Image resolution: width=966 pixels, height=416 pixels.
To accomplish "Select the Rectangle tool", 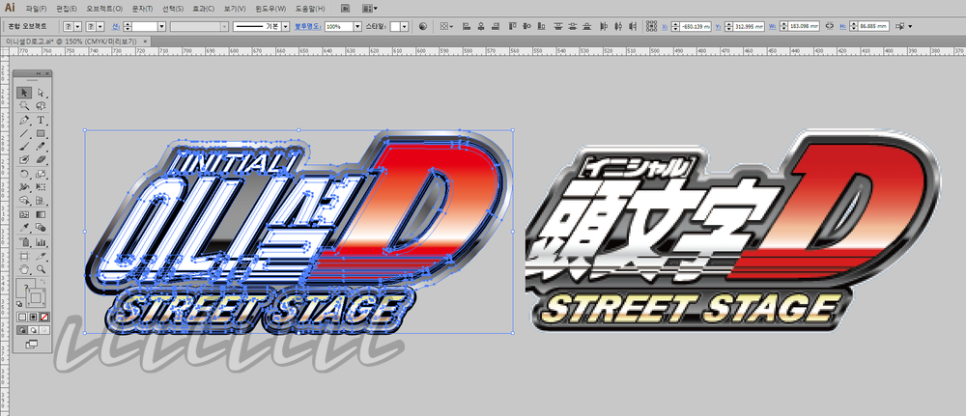I will click(41, 133).
